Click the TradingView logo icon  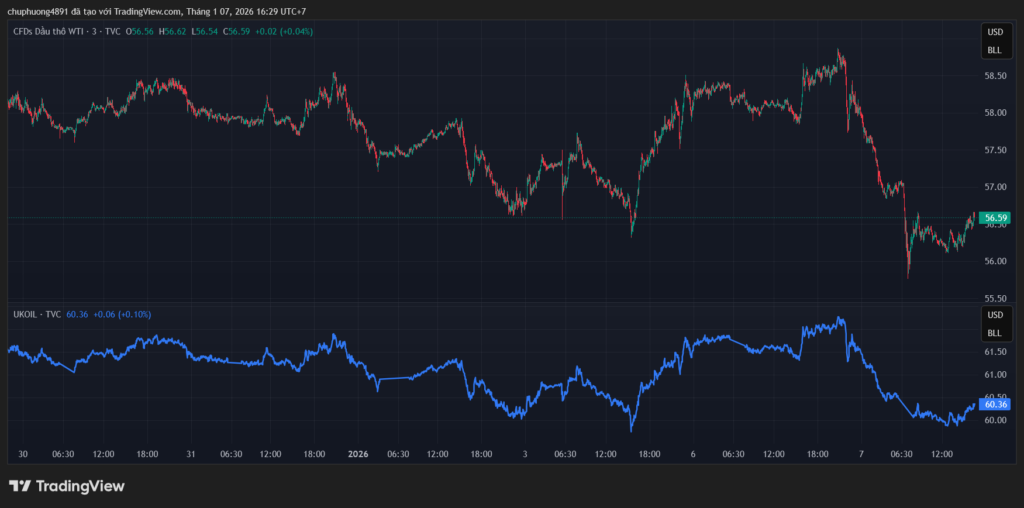point(20,486)
